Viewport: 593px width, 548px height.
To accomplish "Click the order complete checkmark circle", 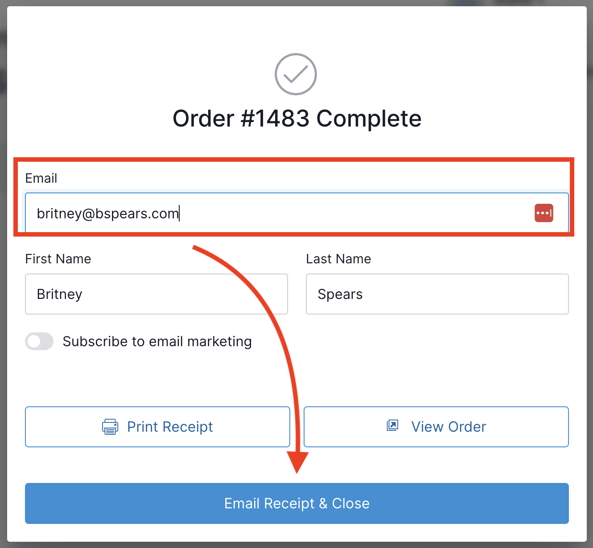I will pos(296,74).
